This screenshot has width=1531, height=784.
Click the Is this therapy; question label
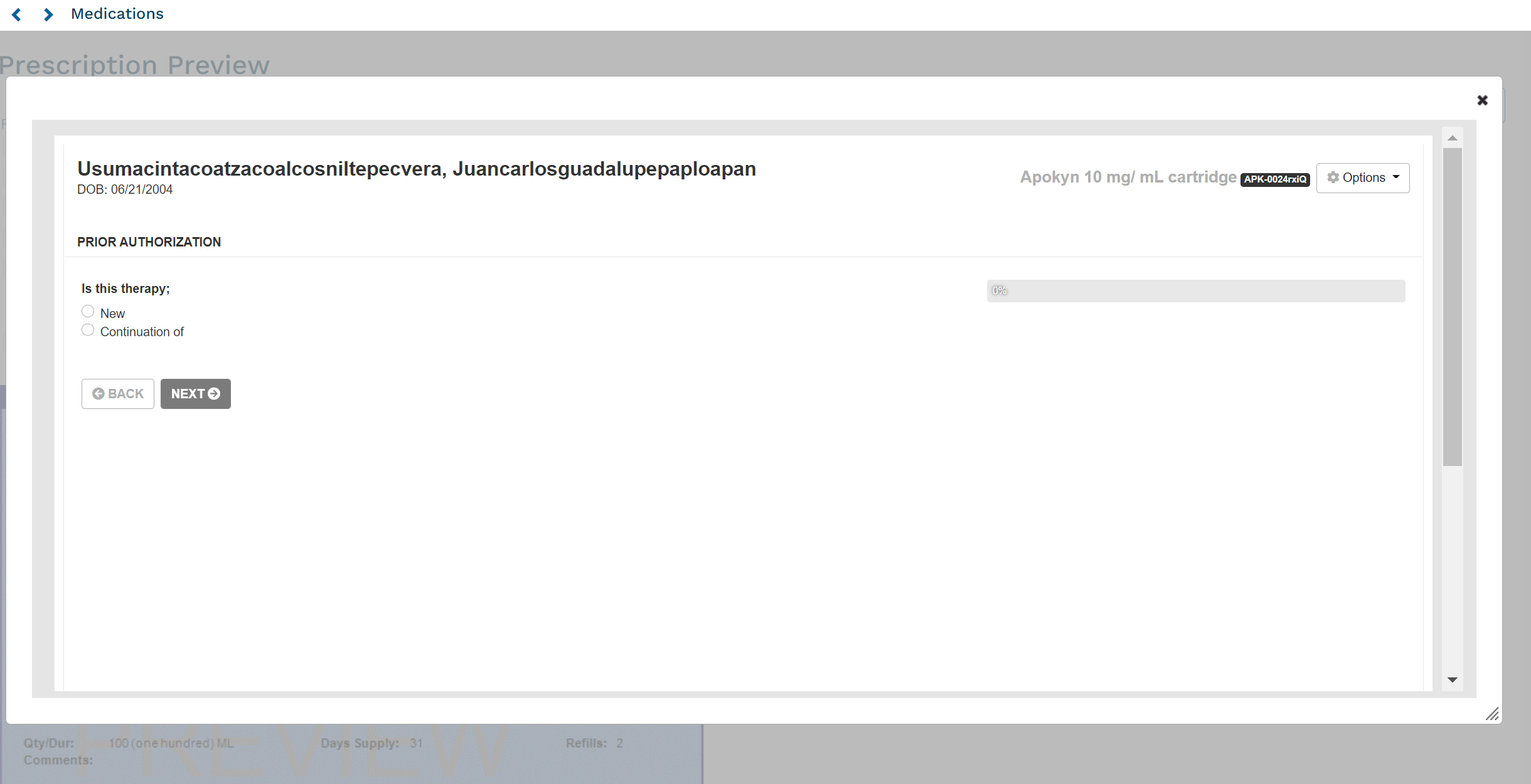[125, 289]
